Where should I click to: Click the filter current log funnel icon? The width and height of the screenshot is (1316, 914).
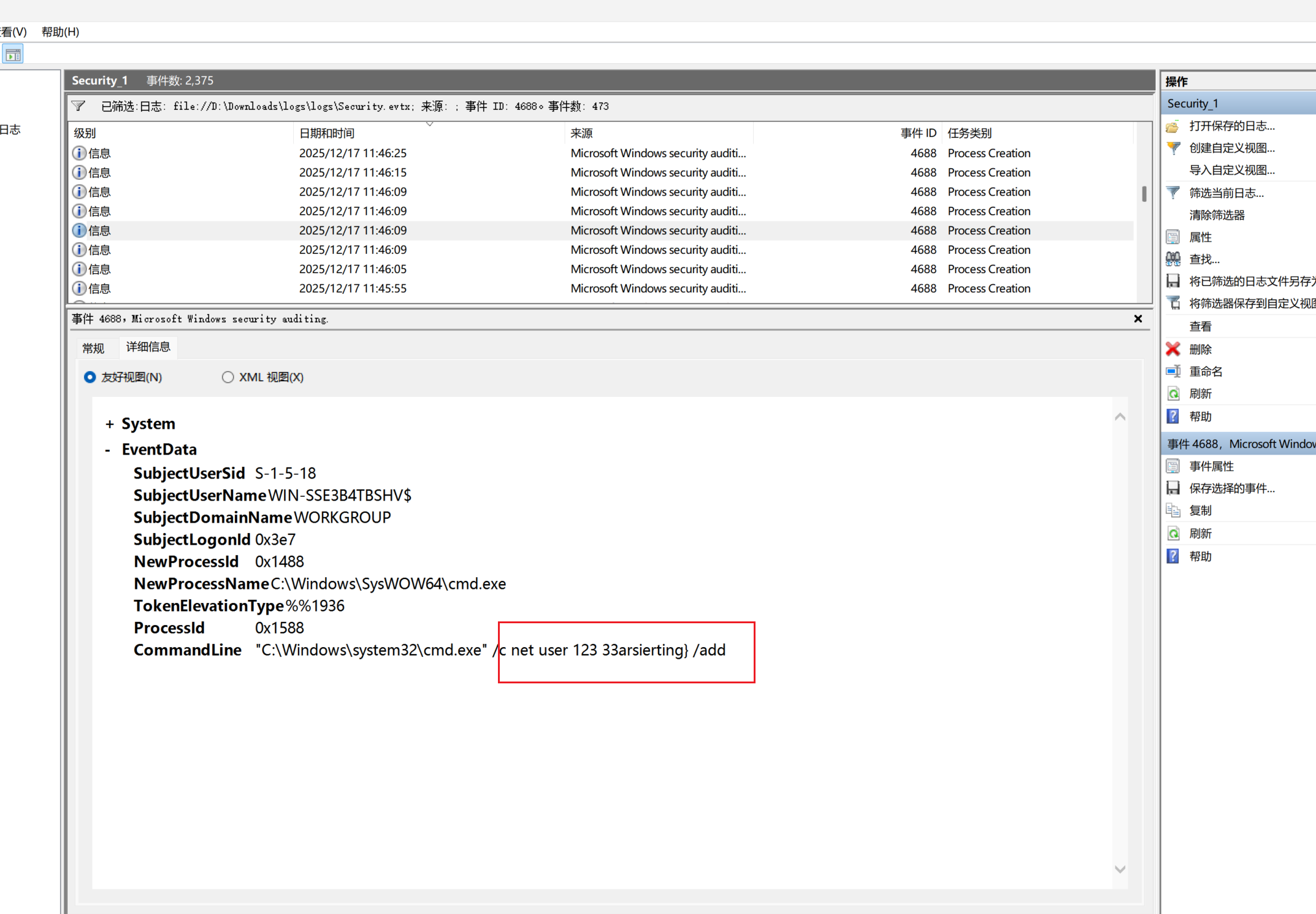tap(1173, 193)
